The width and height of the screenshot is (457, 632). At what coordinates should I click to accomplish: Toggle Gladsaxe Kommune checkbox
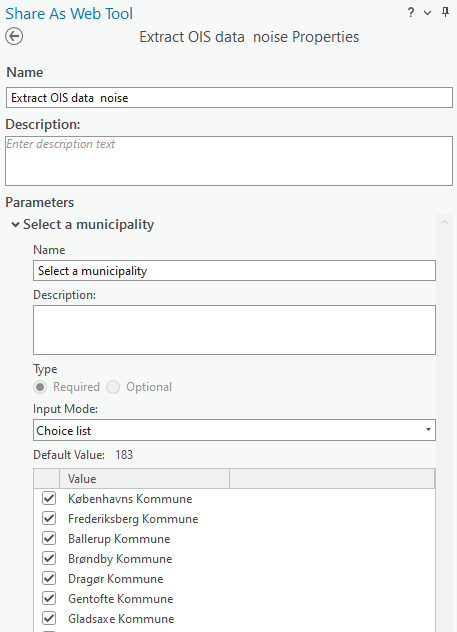click(49, 618)
